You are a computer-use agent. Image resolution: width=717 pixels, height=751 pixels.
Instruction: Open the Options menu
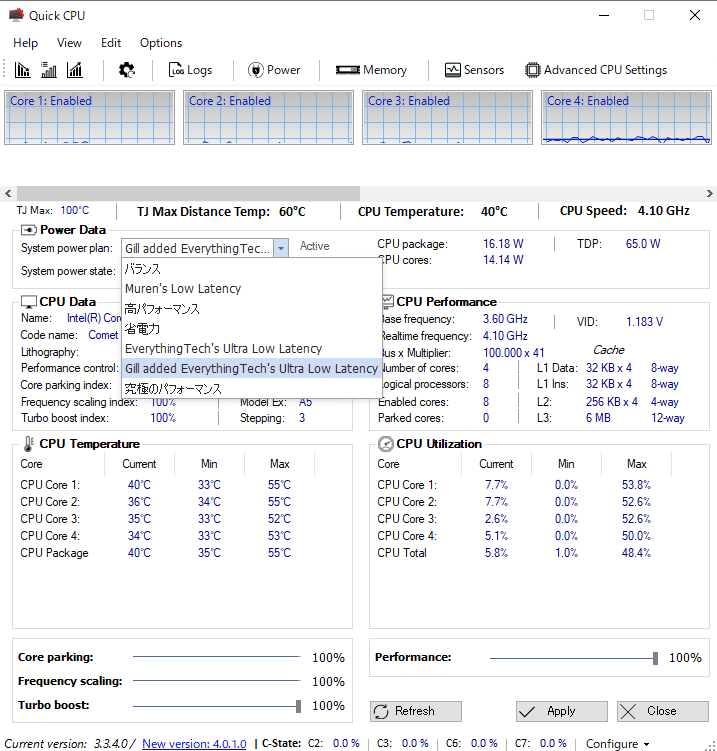point(161,43)
